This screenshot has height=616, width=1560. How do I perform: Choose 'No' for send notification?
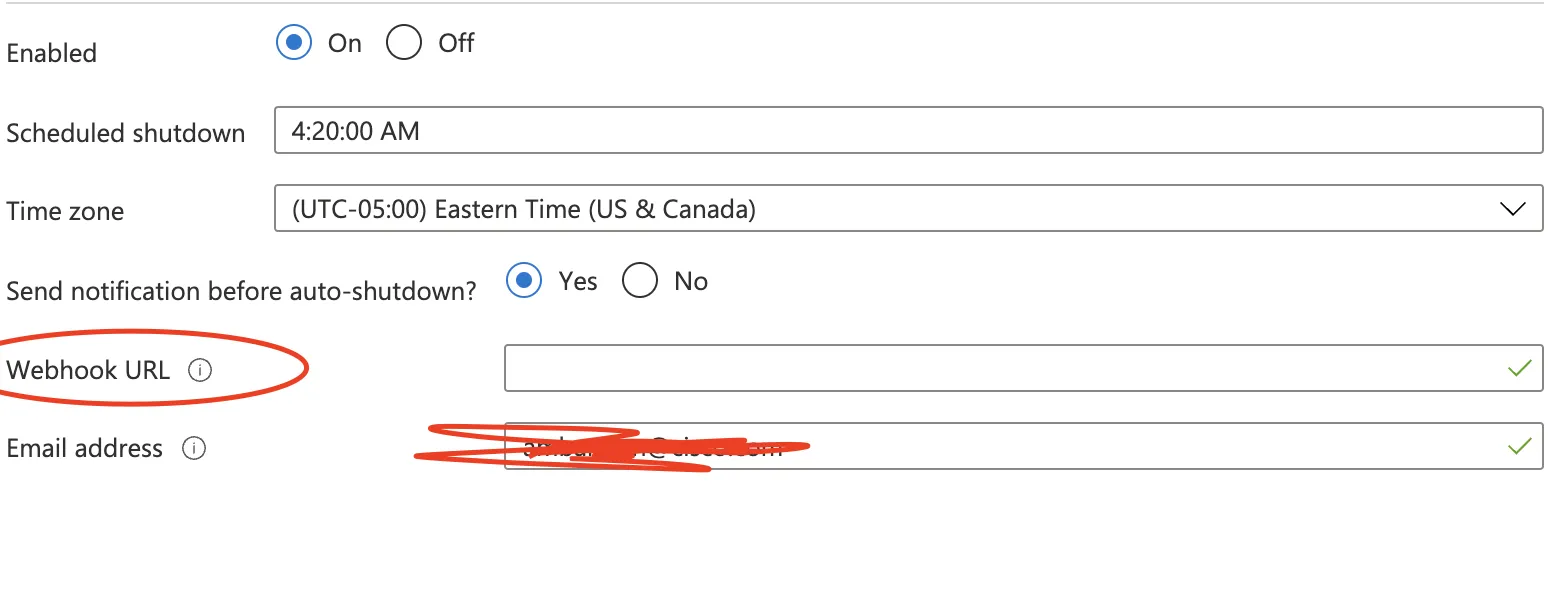[x=640, y=281]
